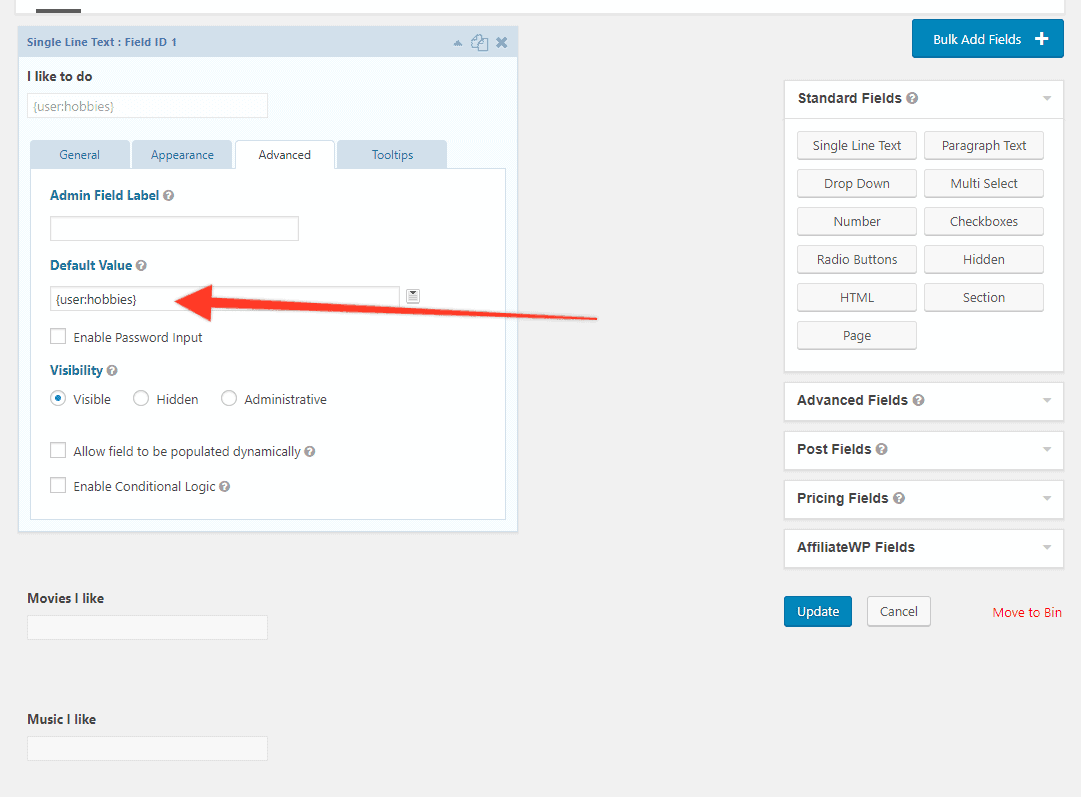Show help for populate dynamically option
The width and height of the screenshot is (1081, 797).
tap(310, 452)
